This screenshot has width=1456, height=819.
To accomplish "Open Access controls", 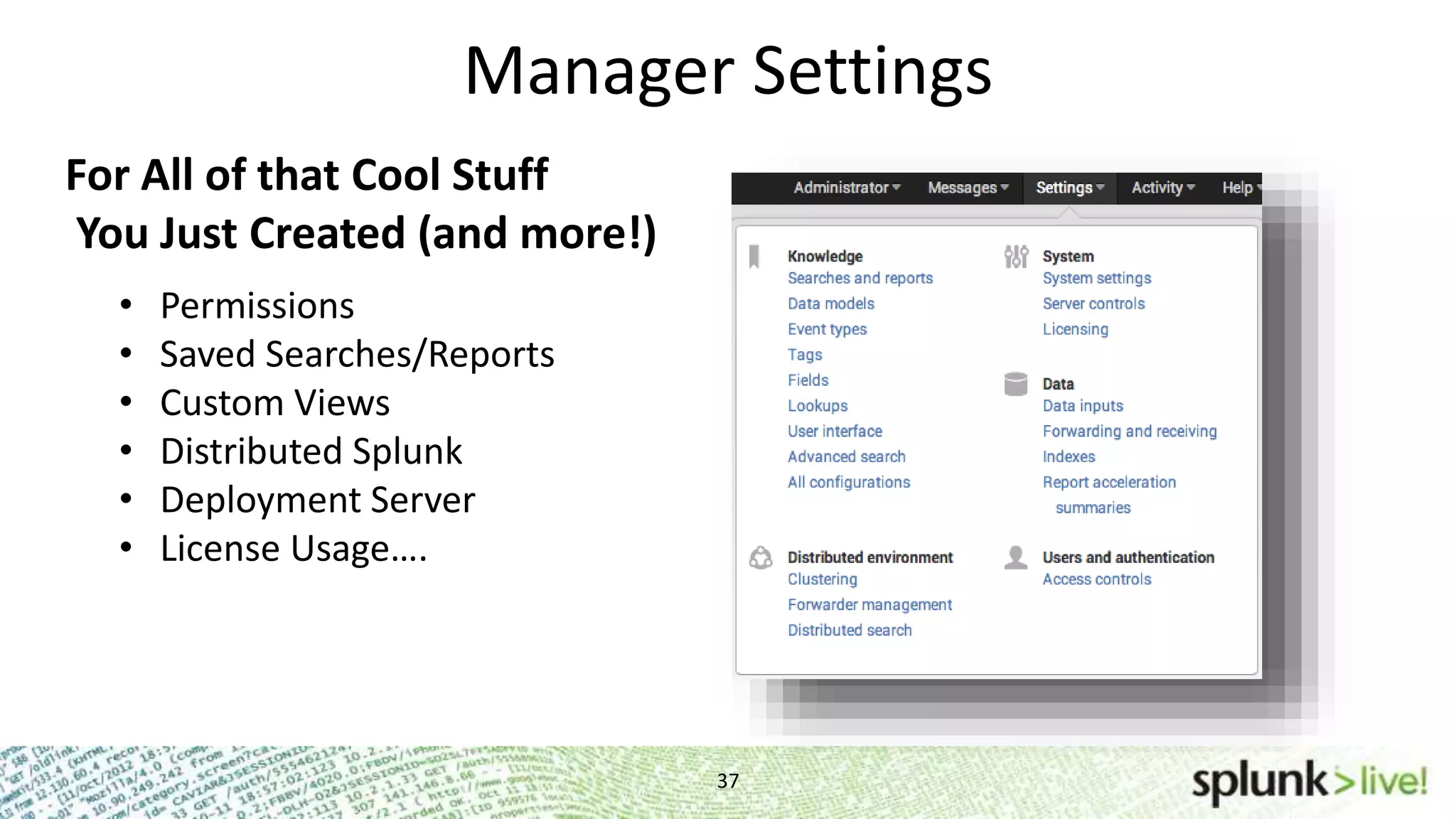I will click(x=1097, y=579).
